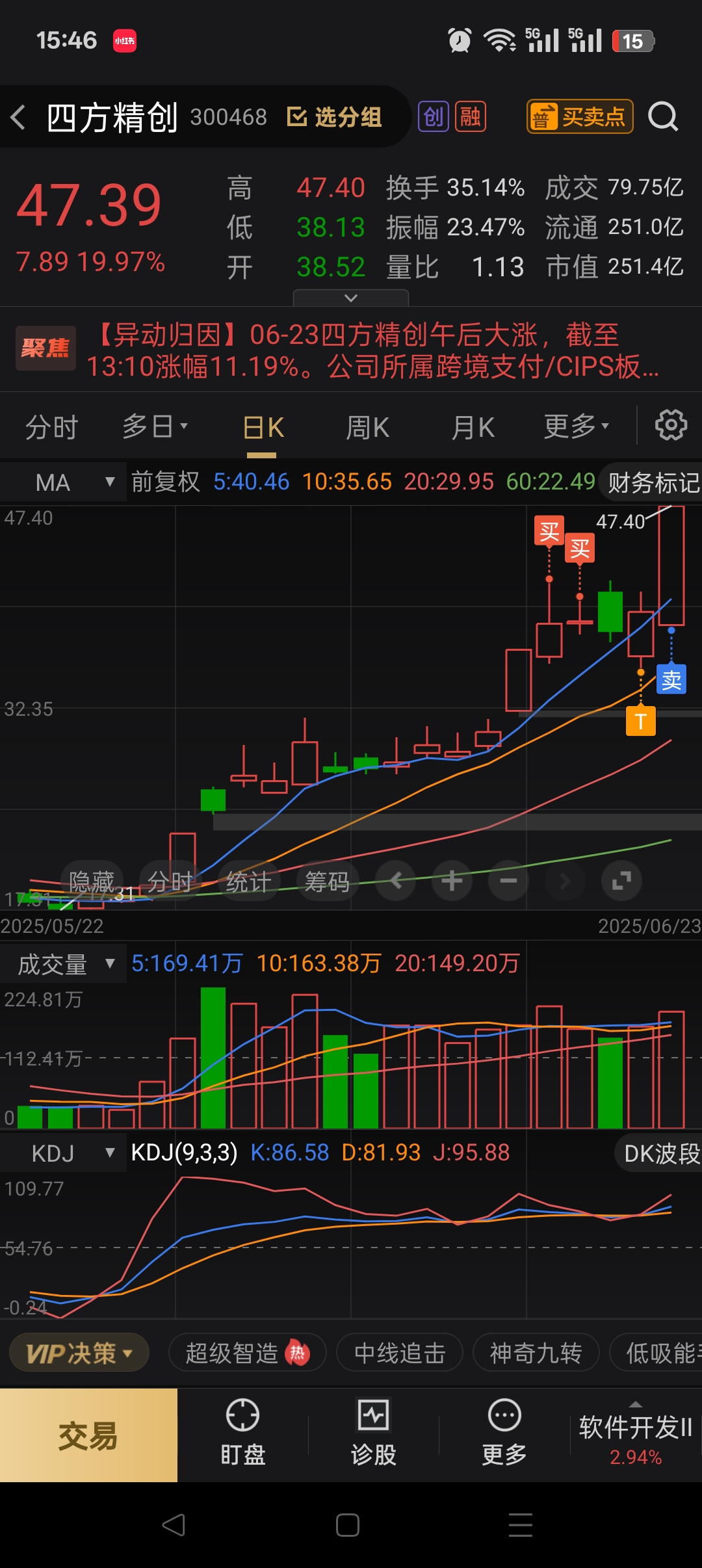Tap the orange T marker

tap(641, 721)
